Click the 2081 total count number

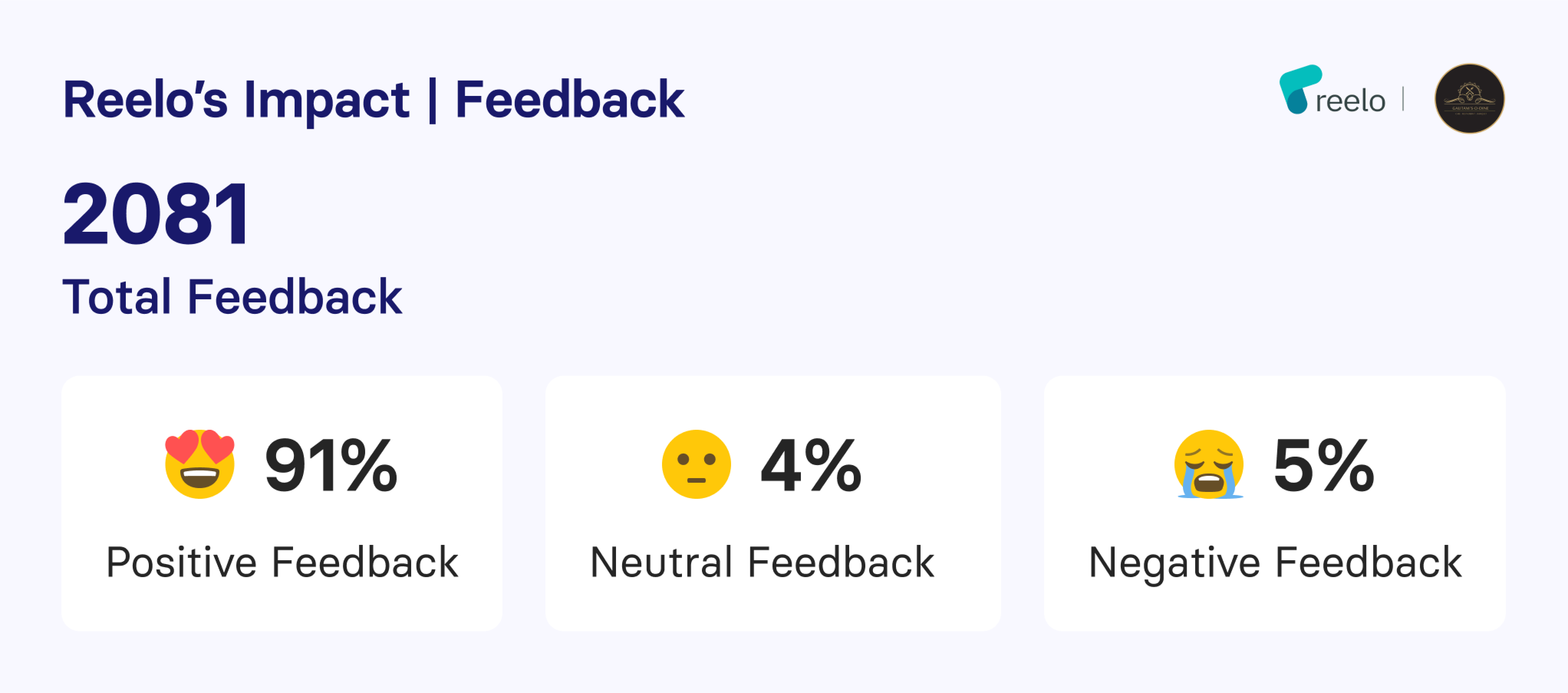(x=156, y=214)
